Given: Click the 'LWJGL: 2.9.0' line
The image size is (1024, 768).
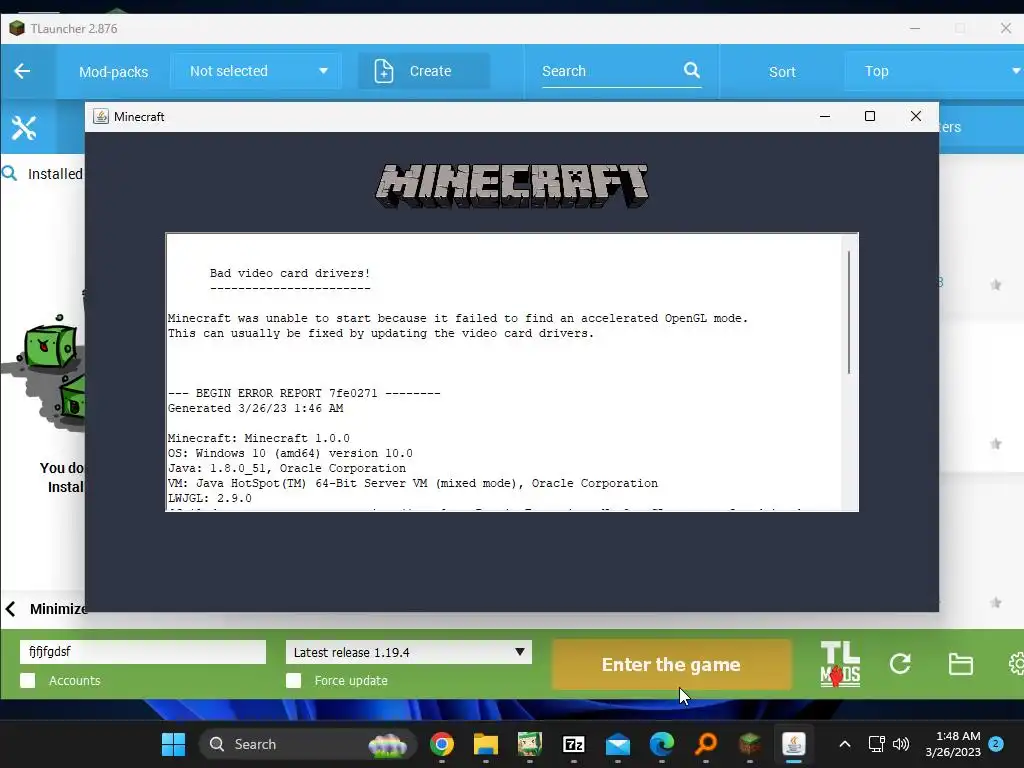Looking at the screenshot, I should [210, 498].
